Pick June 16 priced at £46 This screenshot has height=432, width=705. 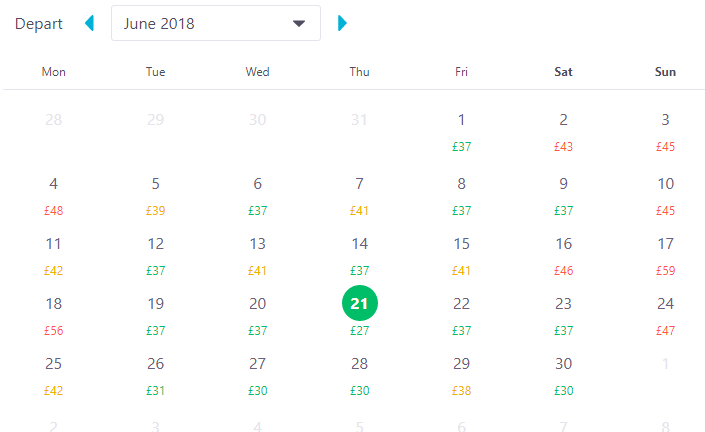tap(563, 254)
